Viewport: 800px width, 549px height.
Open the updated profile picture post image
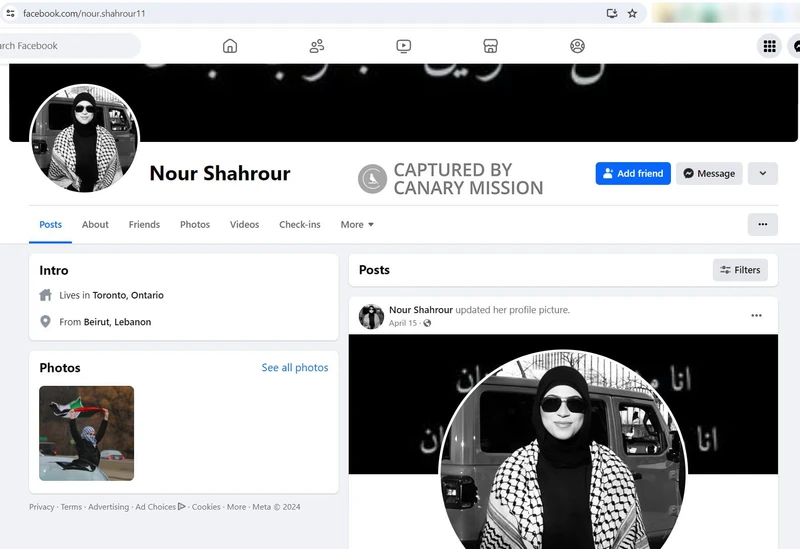coord(563,442)
